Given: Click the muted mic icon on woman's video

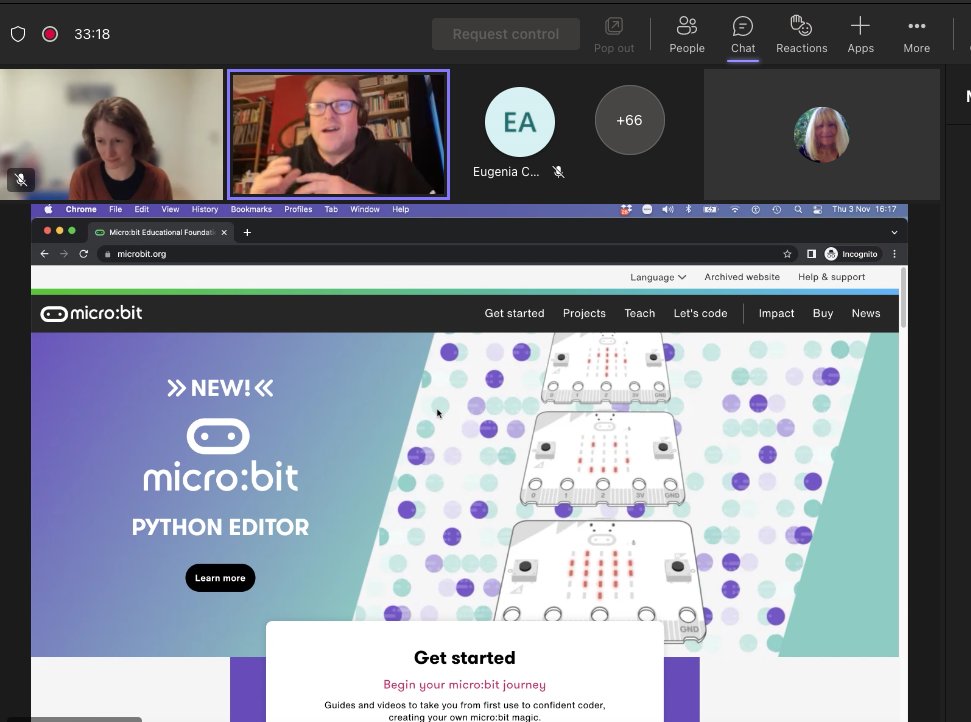Looking at the screenshot, I should pyautogui.click(x=21, y=180).
